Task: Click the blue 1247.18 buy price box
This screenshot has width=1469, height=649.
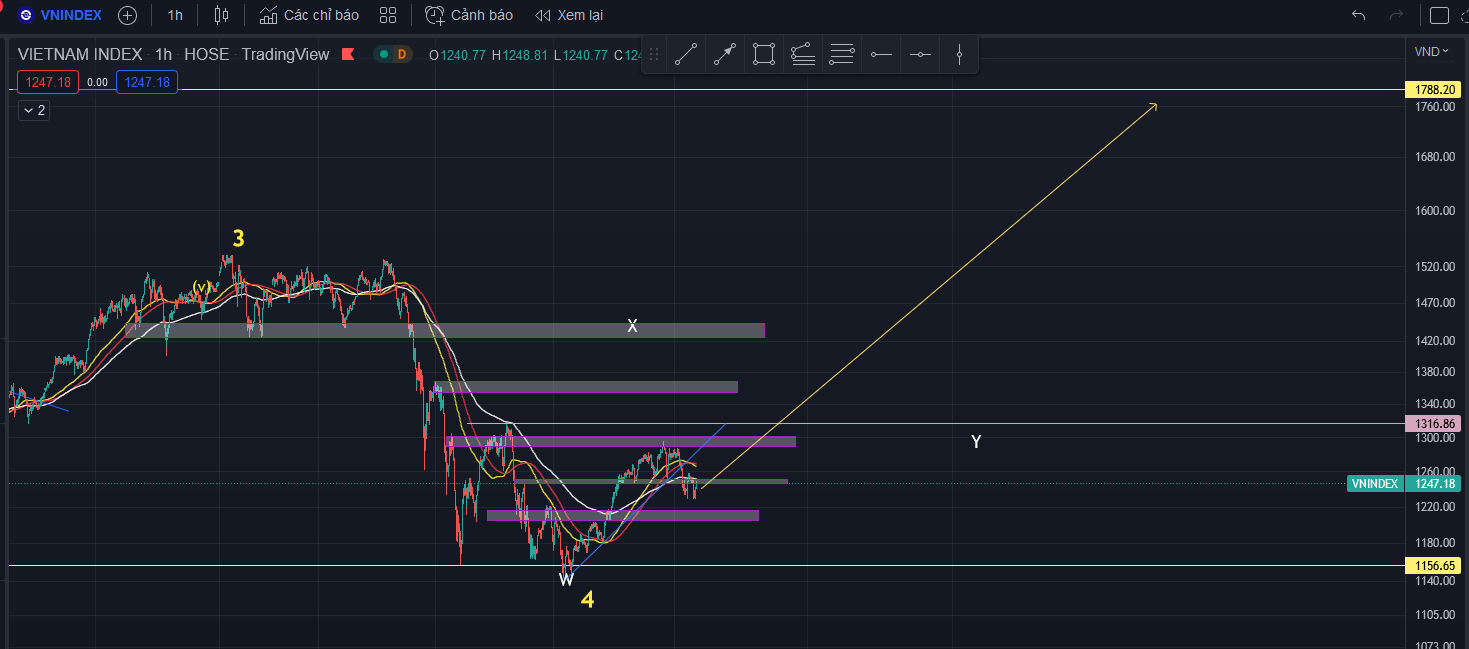Action: point(147,83)
